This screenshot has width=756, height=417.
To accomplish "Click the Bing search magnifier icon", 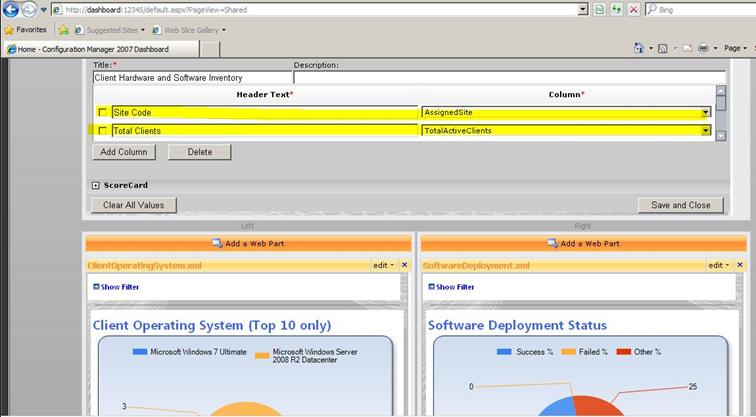I will [651, 9].
